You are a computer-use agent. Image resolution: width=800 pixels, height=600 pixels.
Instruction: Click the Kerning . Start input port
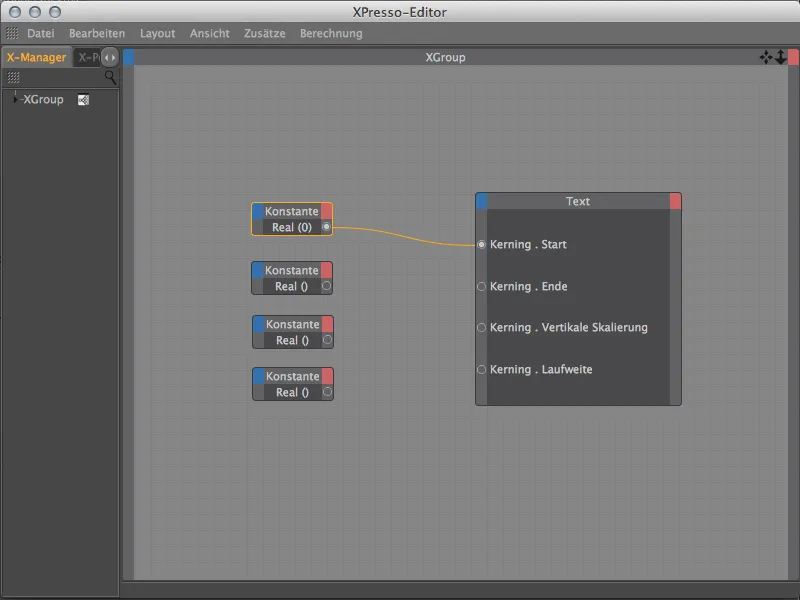481,245
